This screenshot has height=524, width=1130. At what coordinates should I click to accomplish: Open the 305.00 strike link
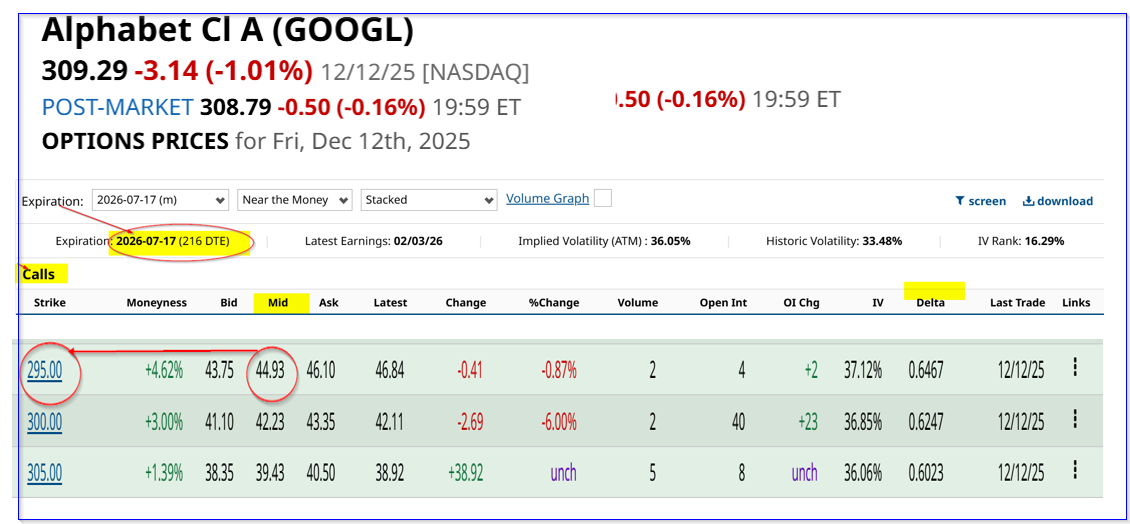44,472
